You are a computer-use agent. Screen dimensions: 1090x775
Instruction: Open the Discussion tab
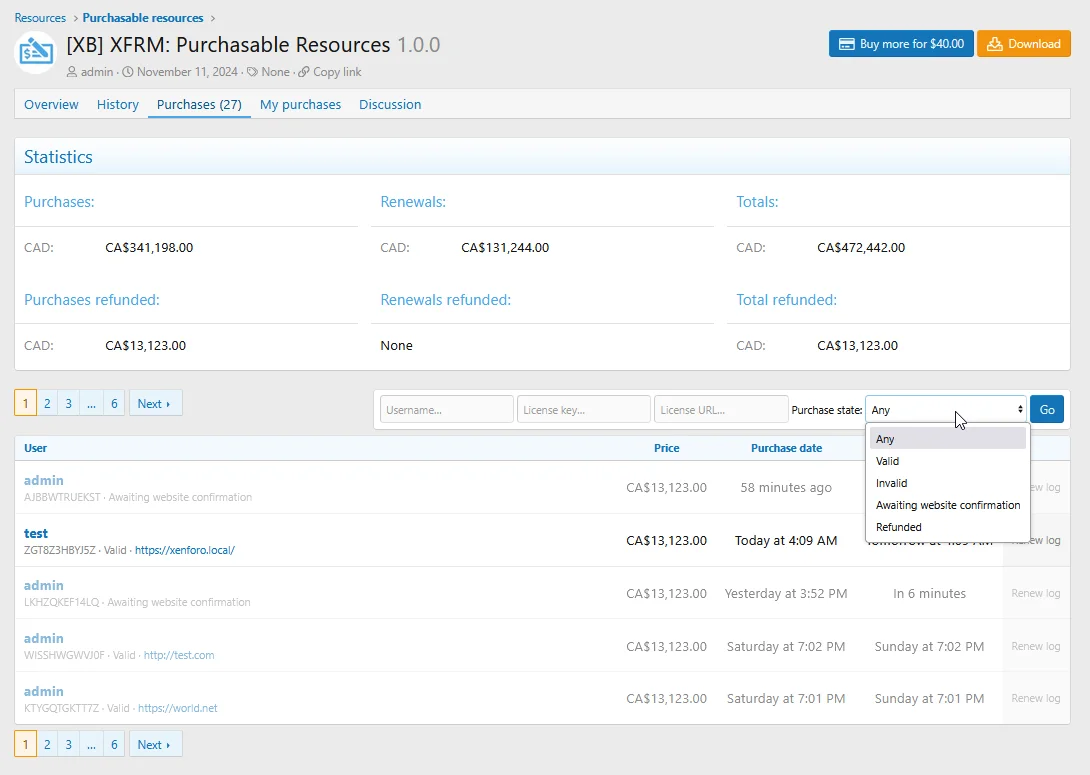tap(390, 104)
